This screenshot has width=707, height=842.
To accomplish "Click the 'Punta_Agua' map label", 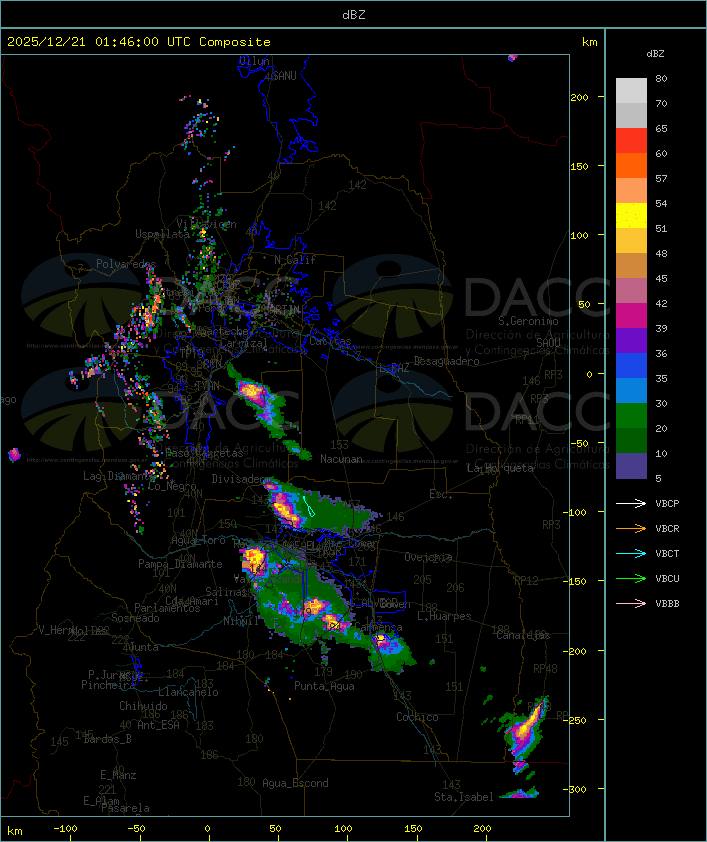I will 324,686.
